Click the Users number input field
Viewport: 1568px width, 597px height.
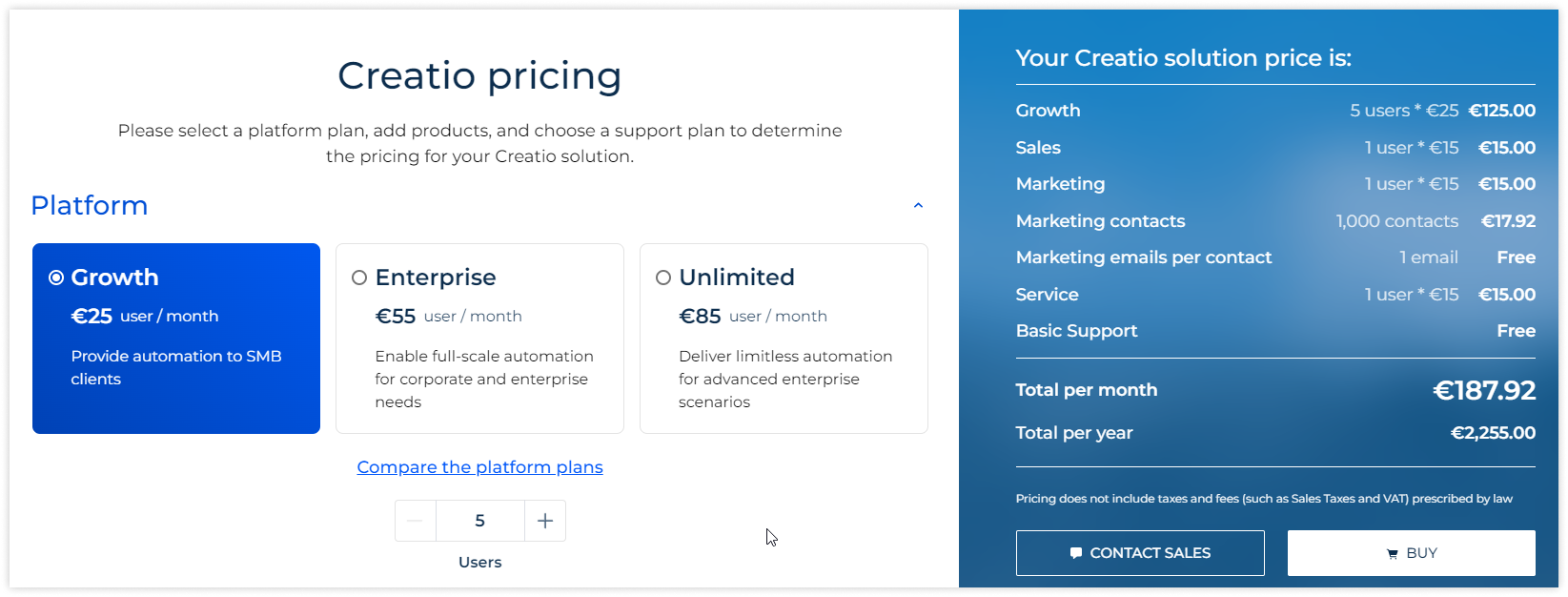coord(480,521)
